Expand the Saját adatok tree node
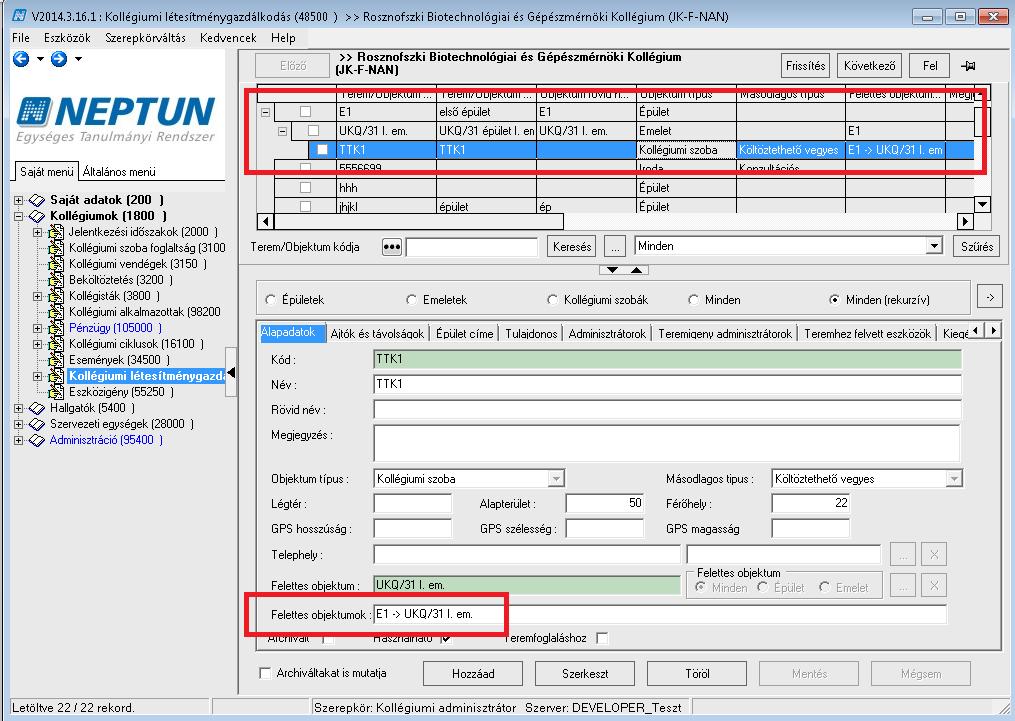Screen dimensions: 1015x721 point(19,200)
